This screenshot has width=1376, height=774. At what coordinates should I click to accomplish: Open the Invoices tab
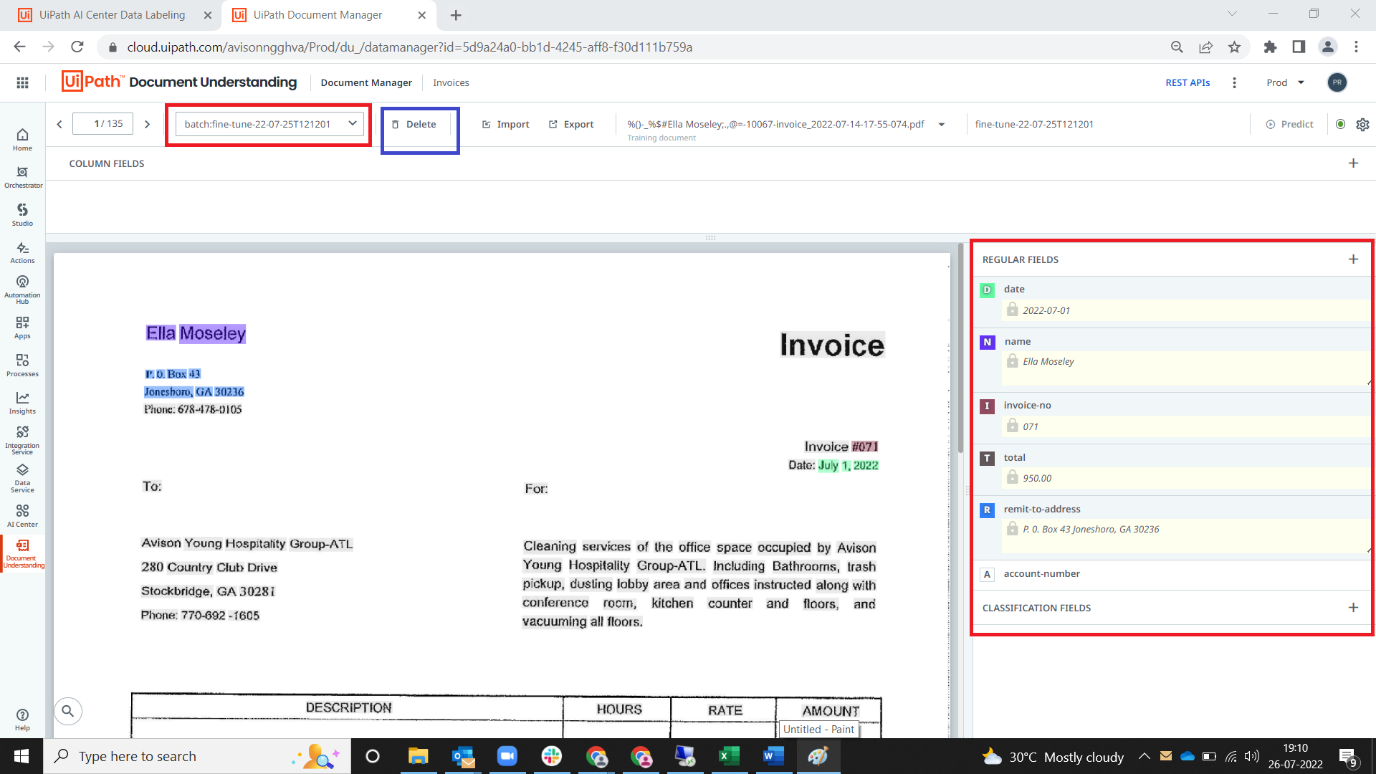coord(451,83)
